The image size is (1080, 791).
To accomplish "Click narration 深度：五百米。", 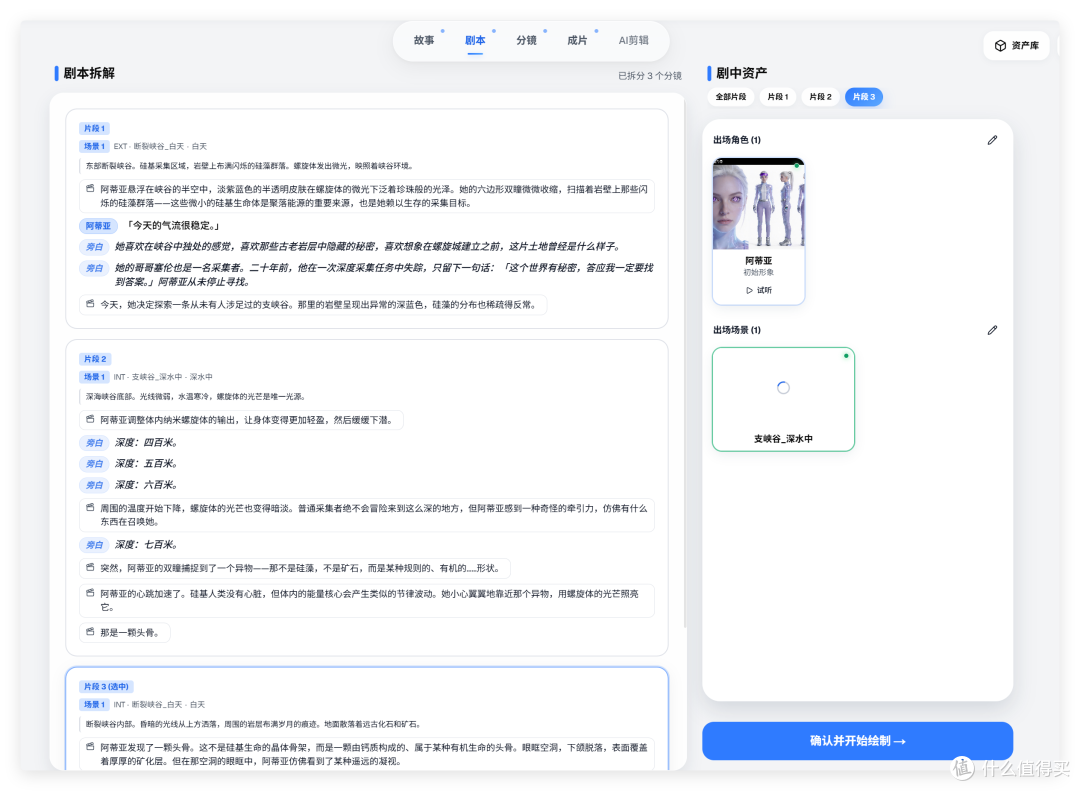I will 147,464.
